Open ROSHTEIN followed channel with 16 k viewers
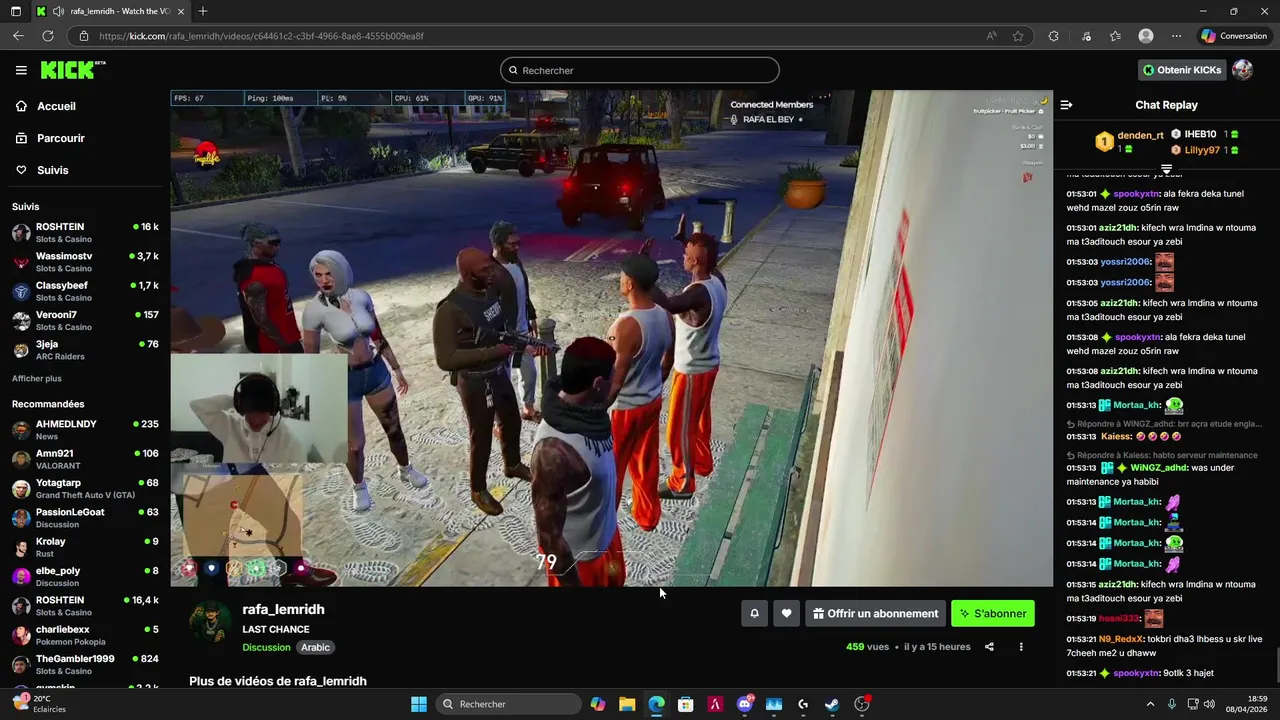 coord(85,233)
